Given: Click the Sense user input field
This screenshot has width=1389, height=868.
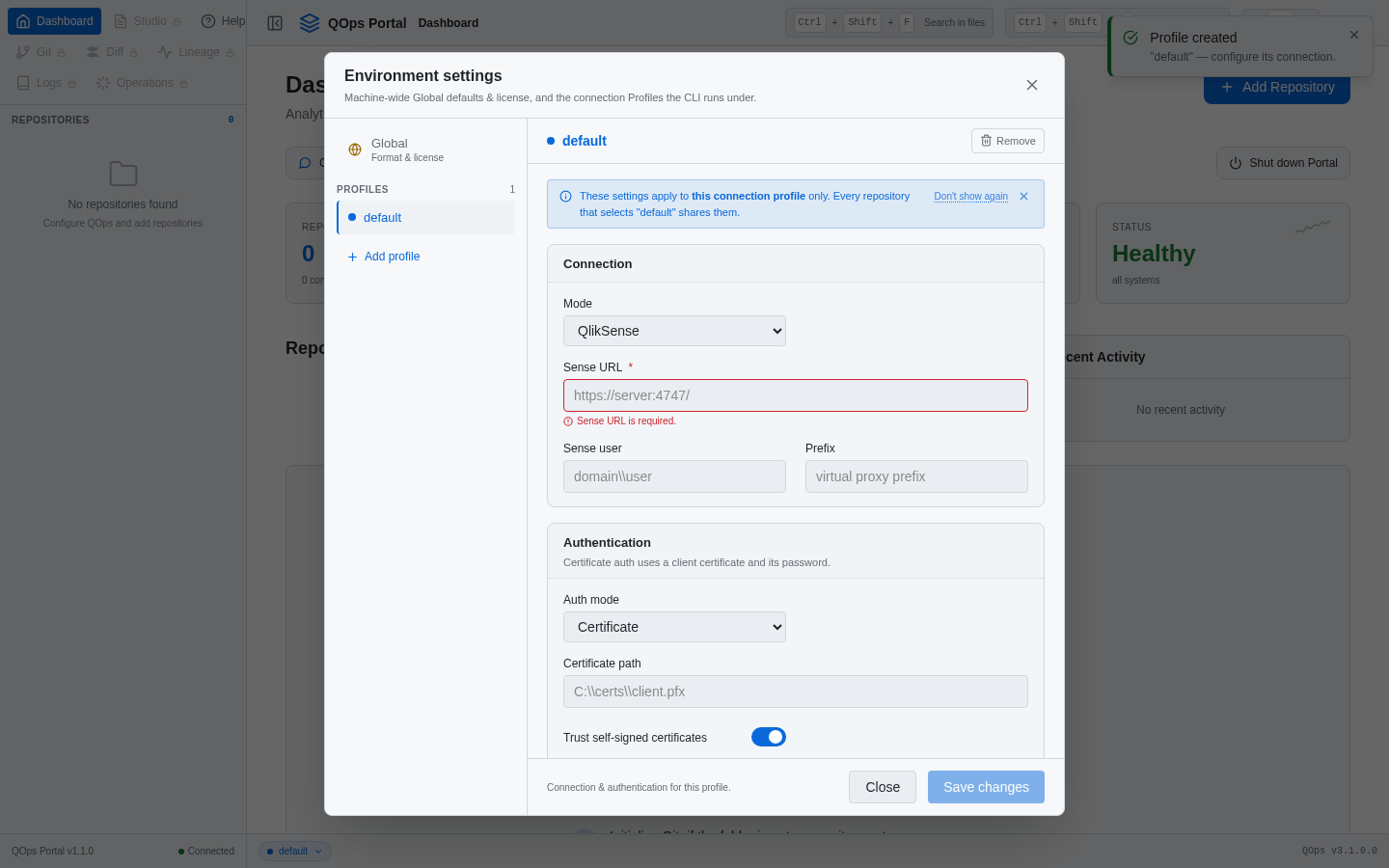Looking at the screenshot, I should click(x=674, y=476).
